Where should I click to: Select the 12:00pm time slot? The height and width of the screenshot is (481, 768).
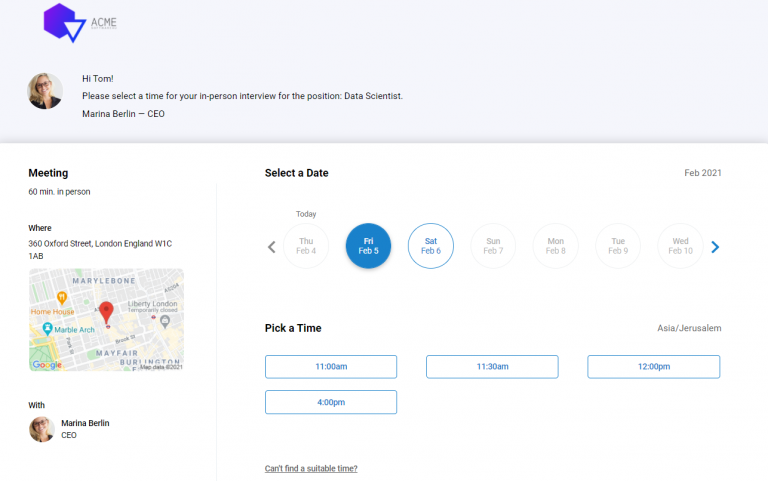(653, 367)
